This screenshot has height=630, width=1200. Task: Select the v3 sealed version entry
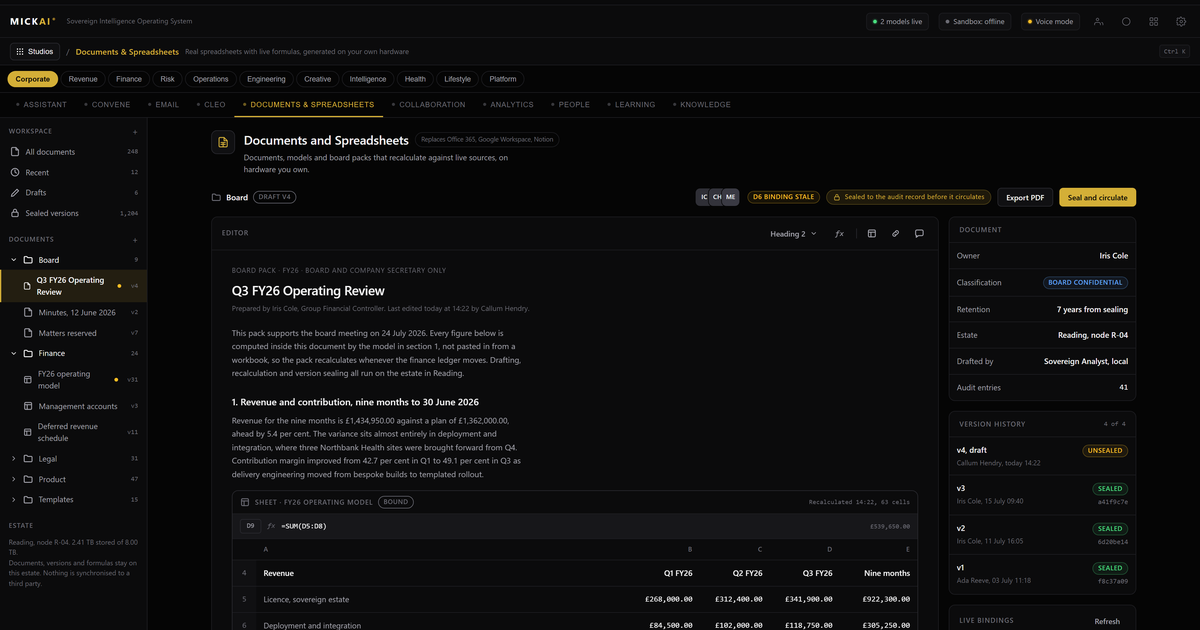pos(1042,494)
